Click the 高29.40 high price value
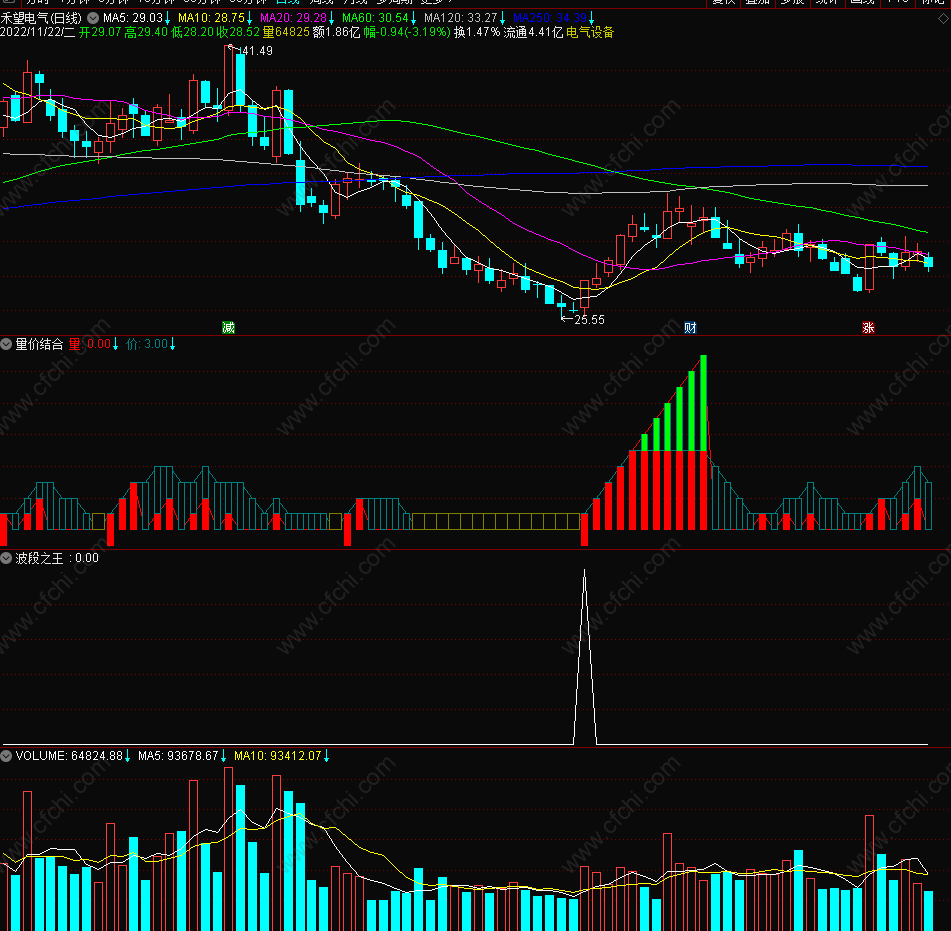 pos(146,32)
